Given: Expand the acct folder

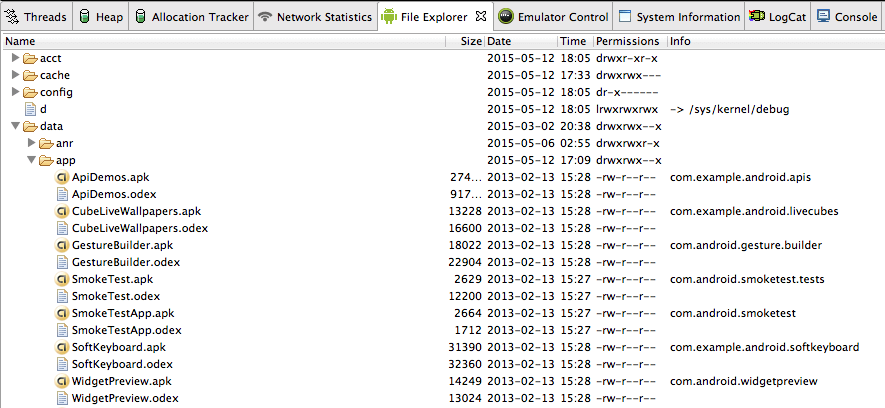Looking at the screenshot, I should pyautogui.click(x=16, y=58).
